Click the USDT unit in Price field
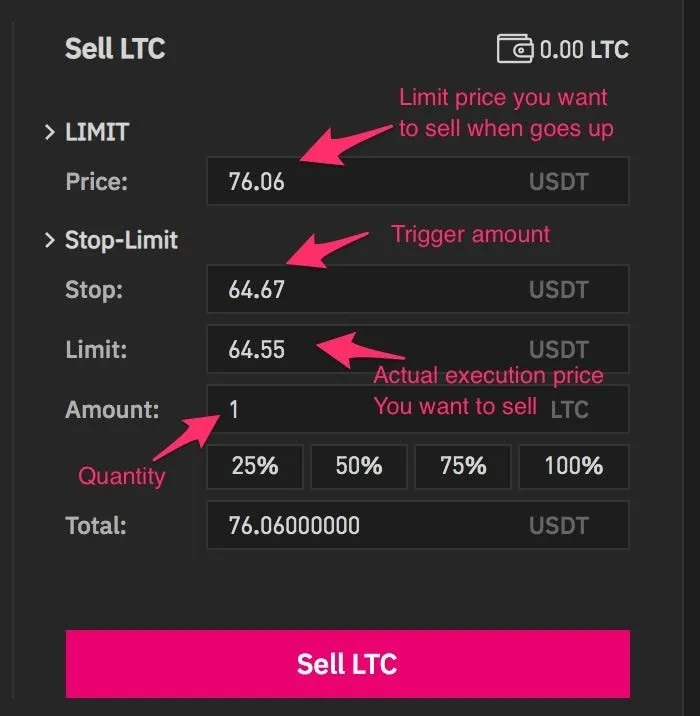 (x=559, y=182)
